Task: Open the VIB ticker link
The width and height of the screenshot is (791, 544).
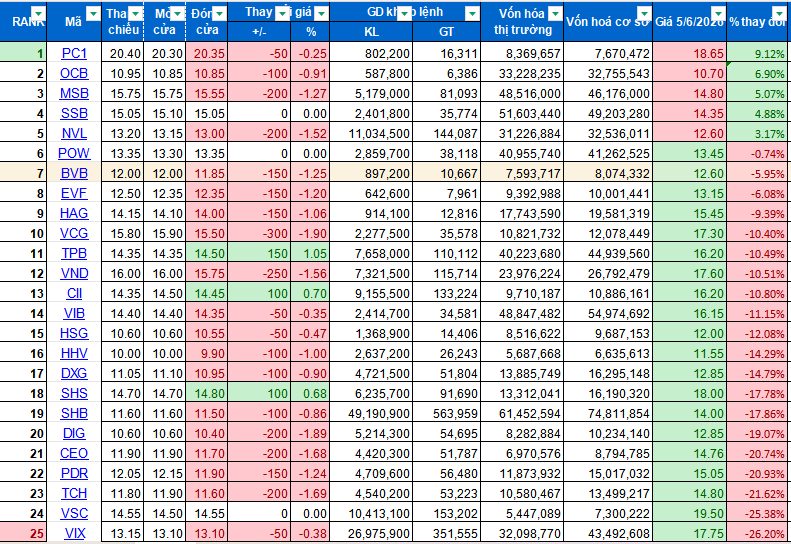Action: [74, 313]
